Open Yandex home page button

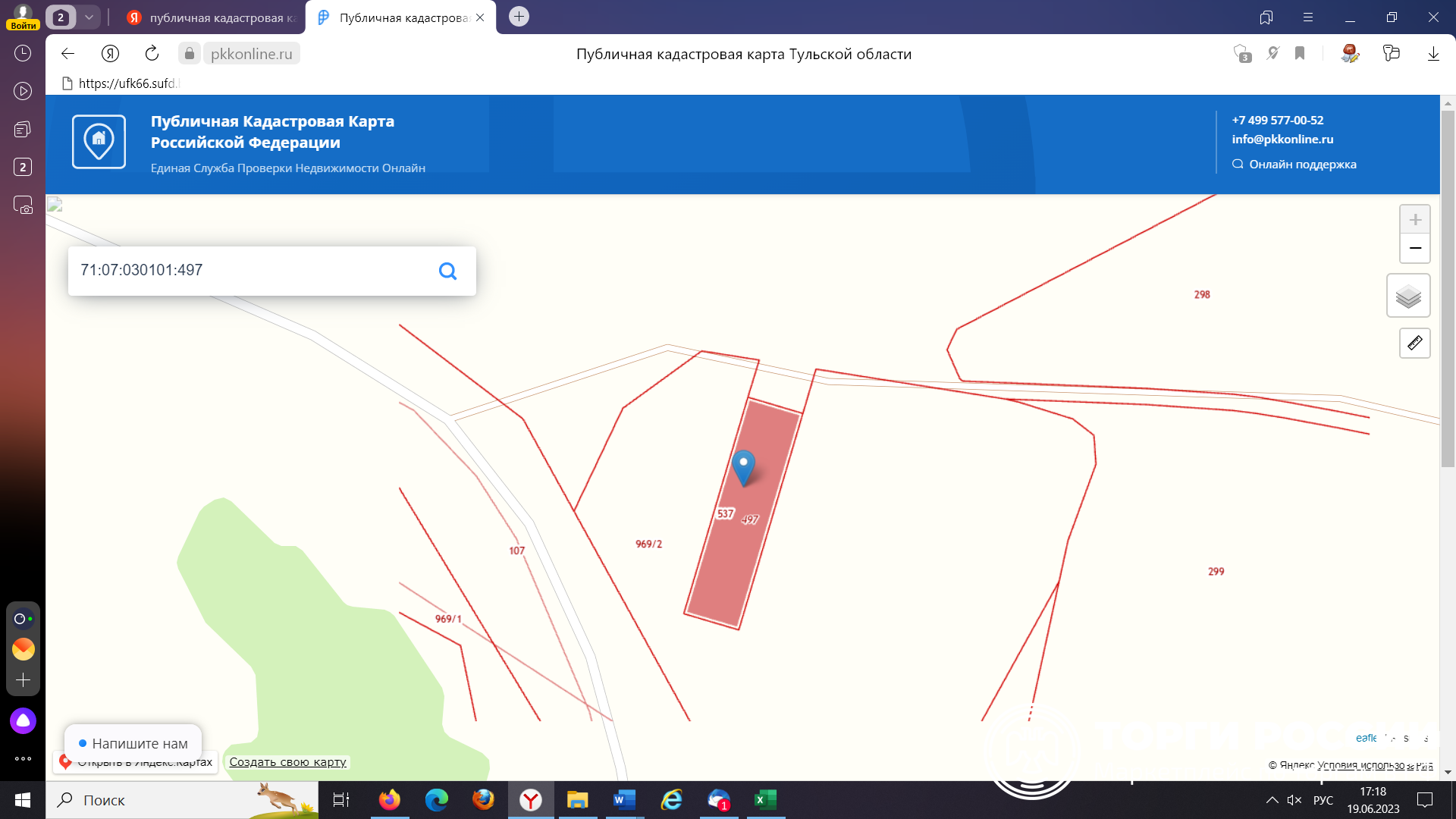pos(110,54)
